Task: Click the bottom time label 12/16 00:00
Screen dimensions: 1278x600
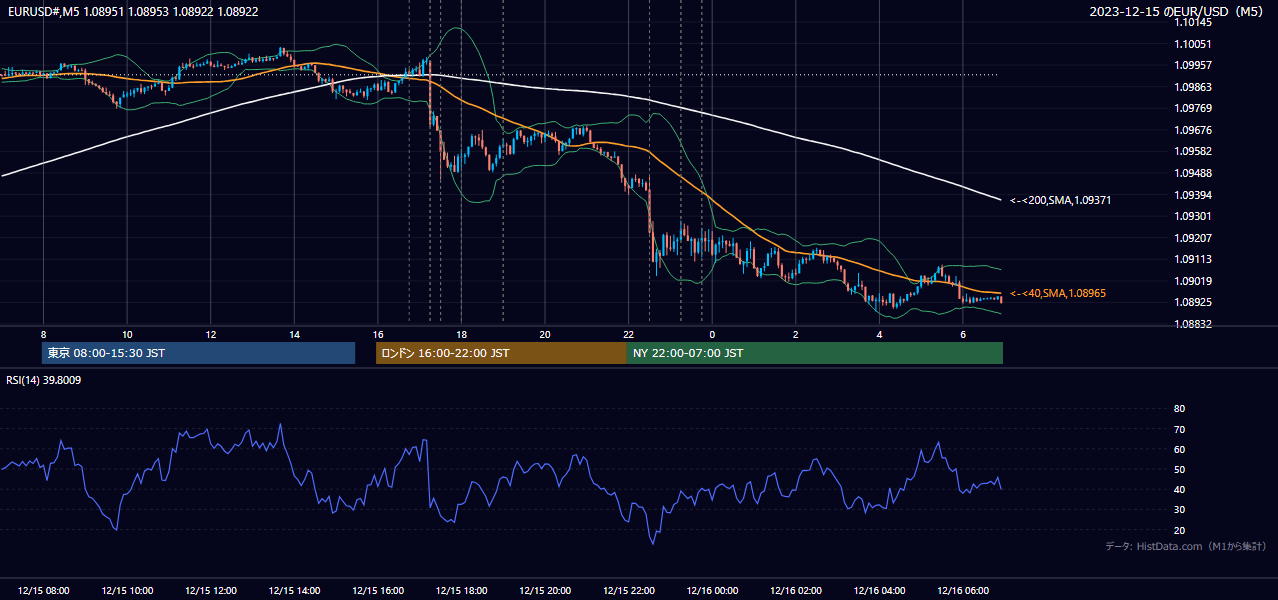Action: tap(712, 591)
